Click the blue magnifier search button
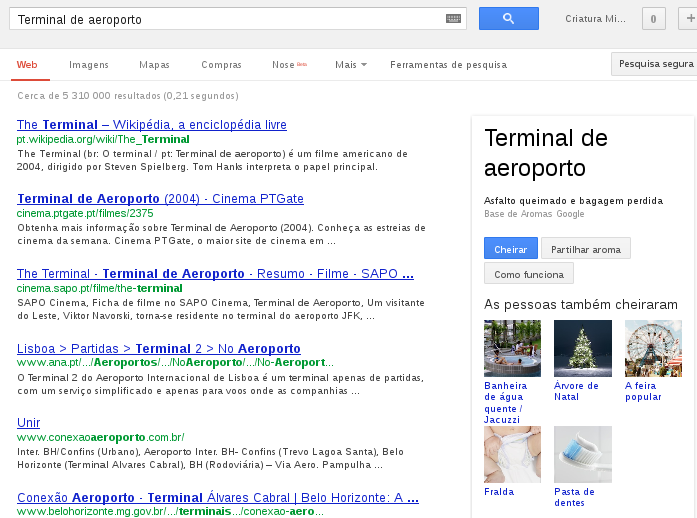This screenshot has height=518, width=697. [x=509, y=19]
